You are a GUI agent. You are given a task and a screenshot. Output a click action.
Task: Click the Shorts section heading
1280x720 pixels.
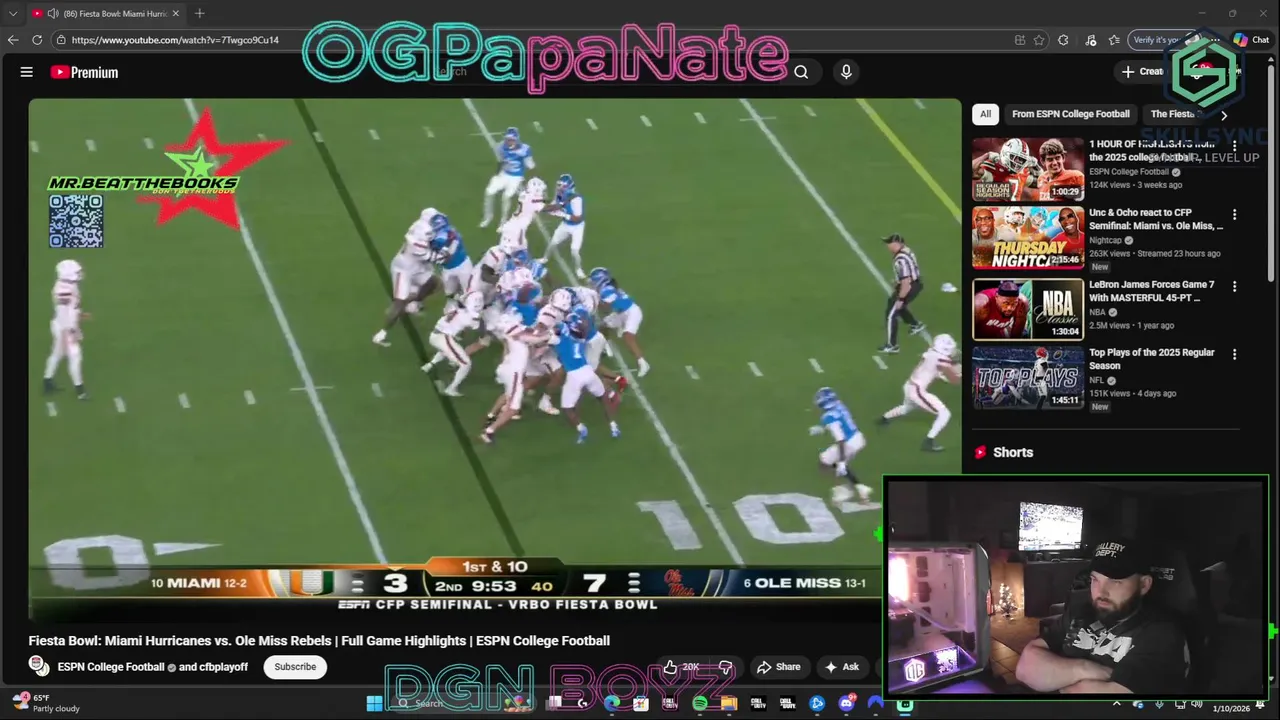click(x=1013, y=452)
